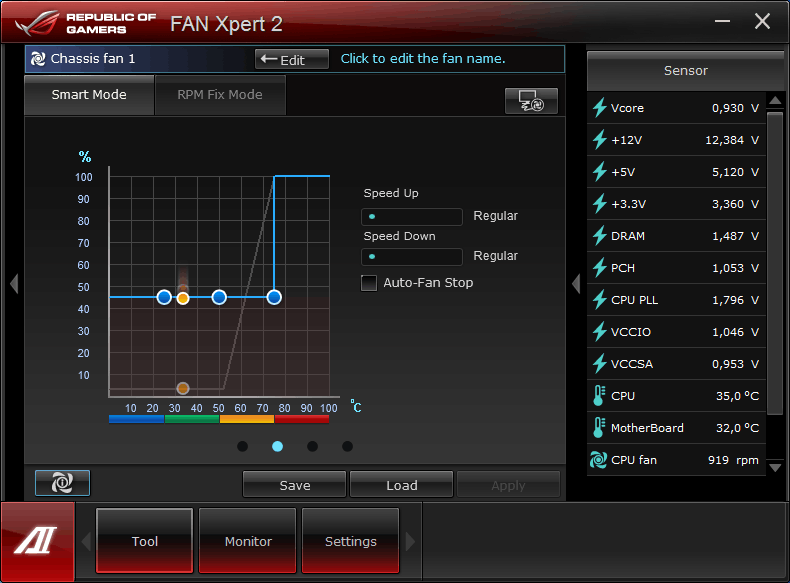The image size is (790, 583).
Task: Select the highlighted second page dot
Action: (x=277, y=446)
